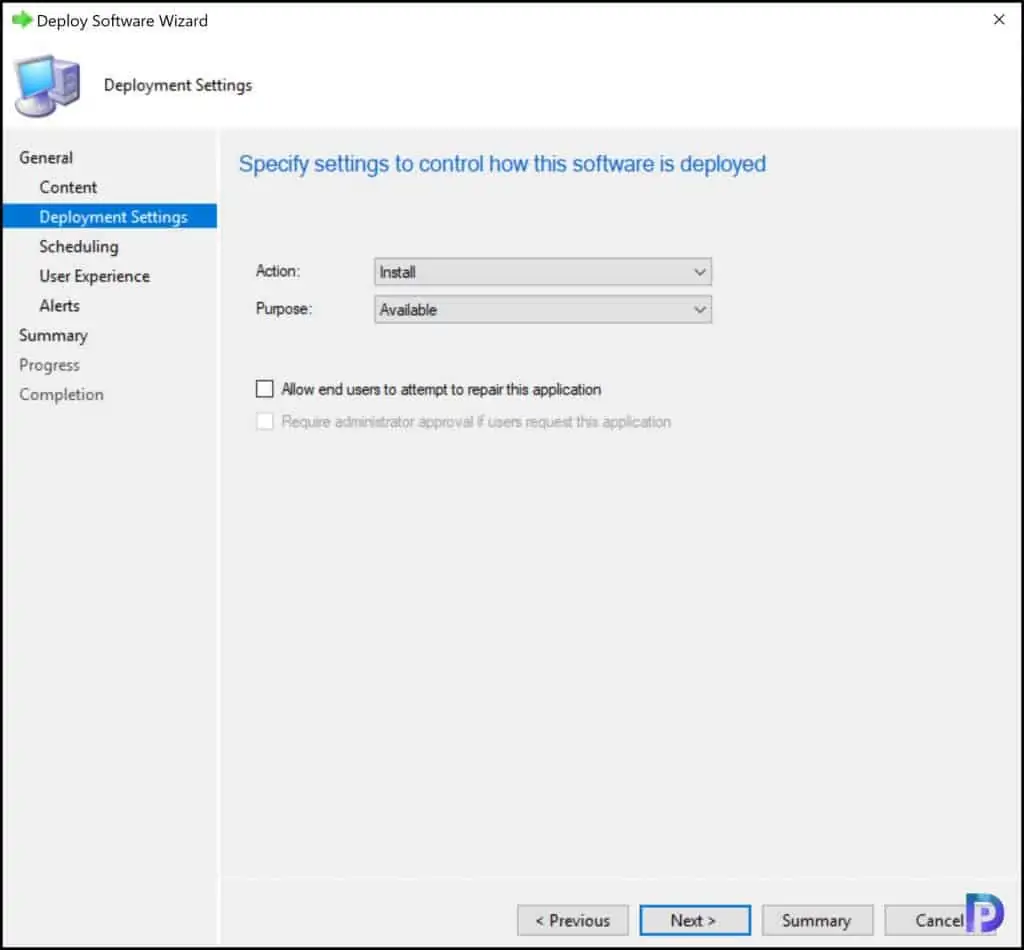1024x950 pixels.
Task: Select the Deployment Settings wizard step
Action: pos(110,217)
